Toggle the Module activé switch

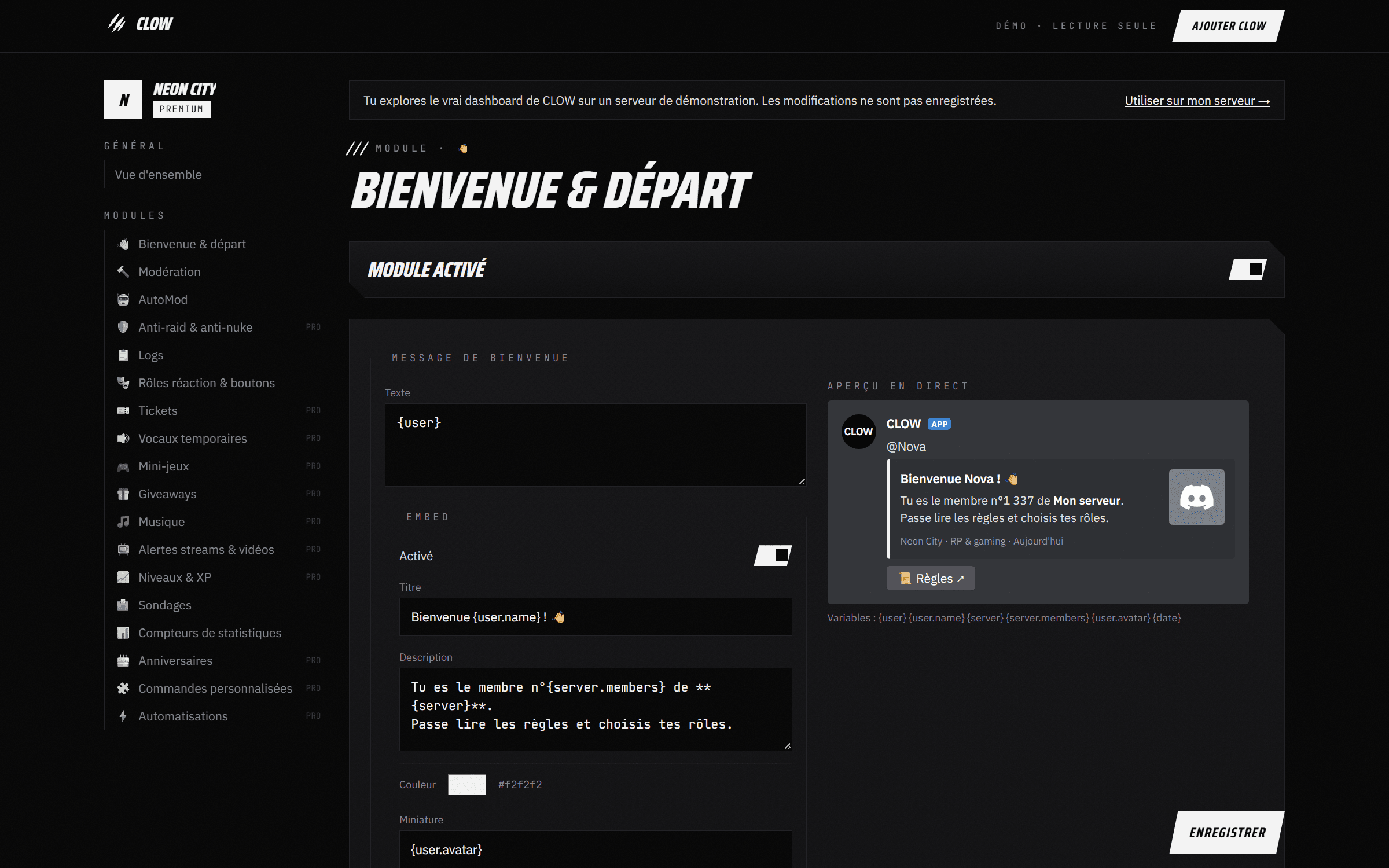click(1248, 270)
